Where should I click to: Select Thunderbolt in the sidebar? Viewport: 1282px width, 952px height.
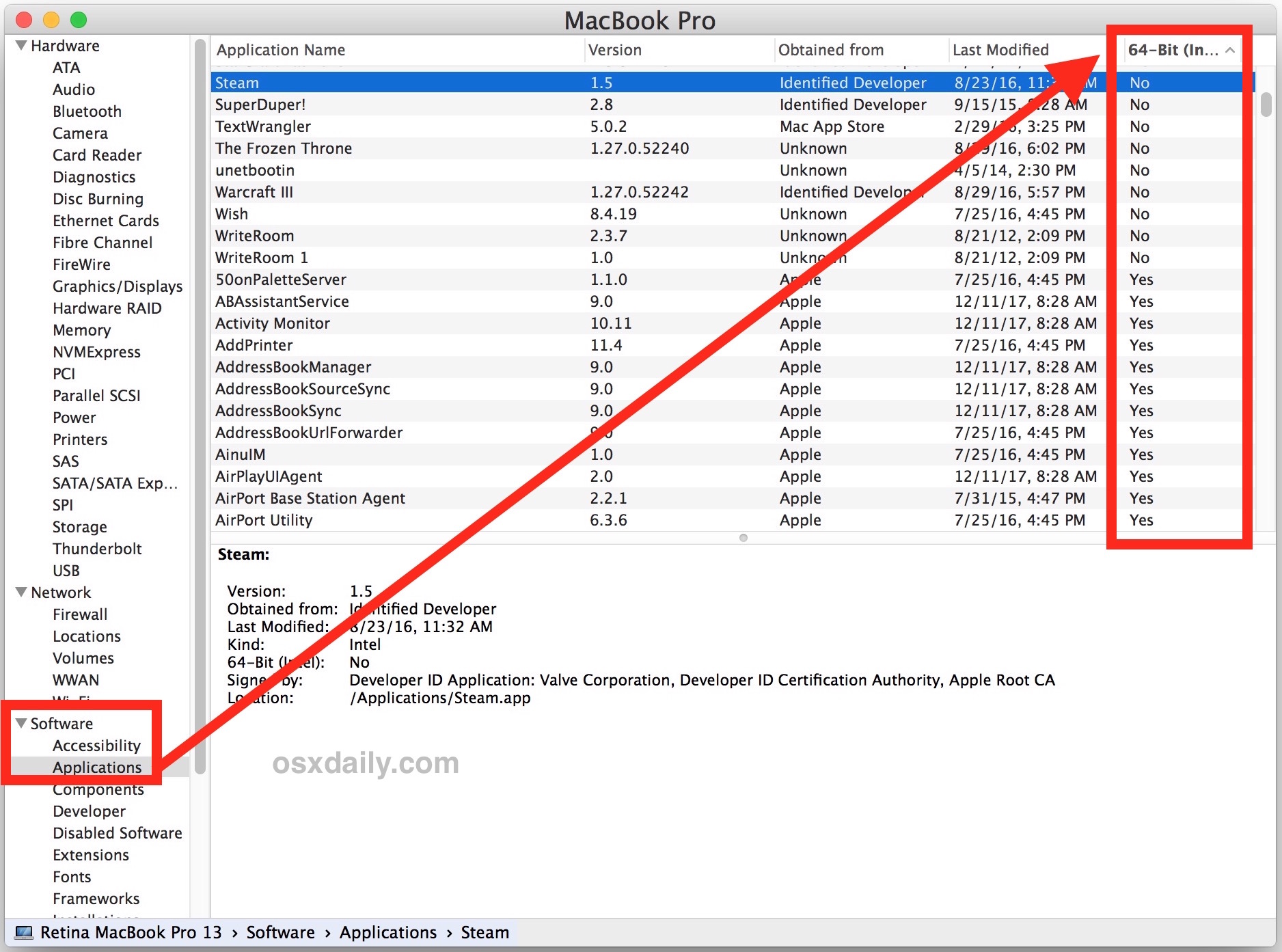97,549
